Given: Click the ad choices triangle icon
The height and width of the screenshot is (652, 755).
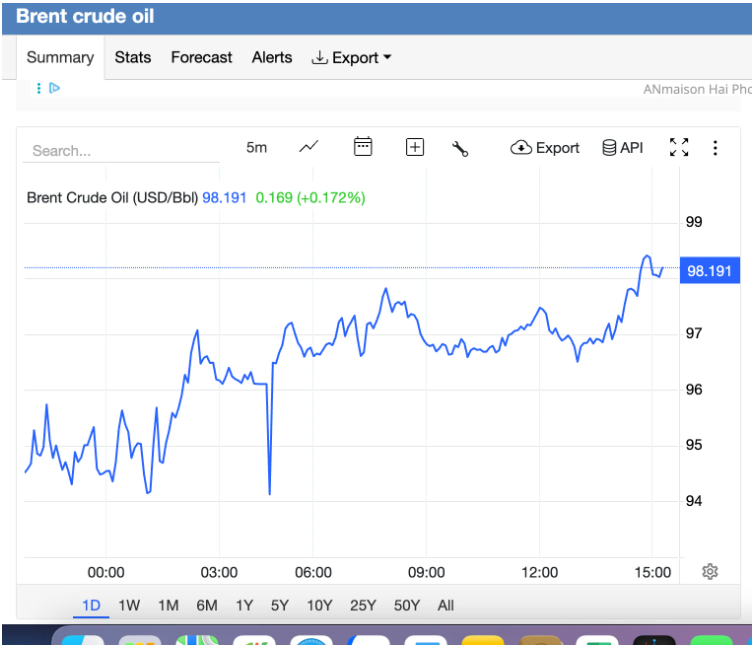Looking at the screenshot, I should 55,88.
